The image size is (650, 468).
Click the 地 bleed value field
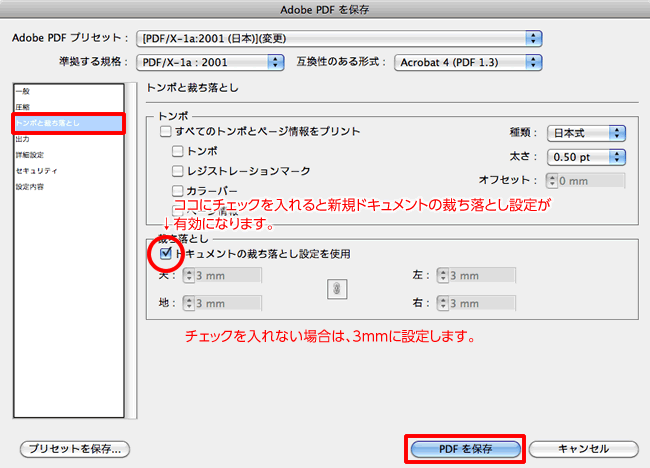[228, 303]
